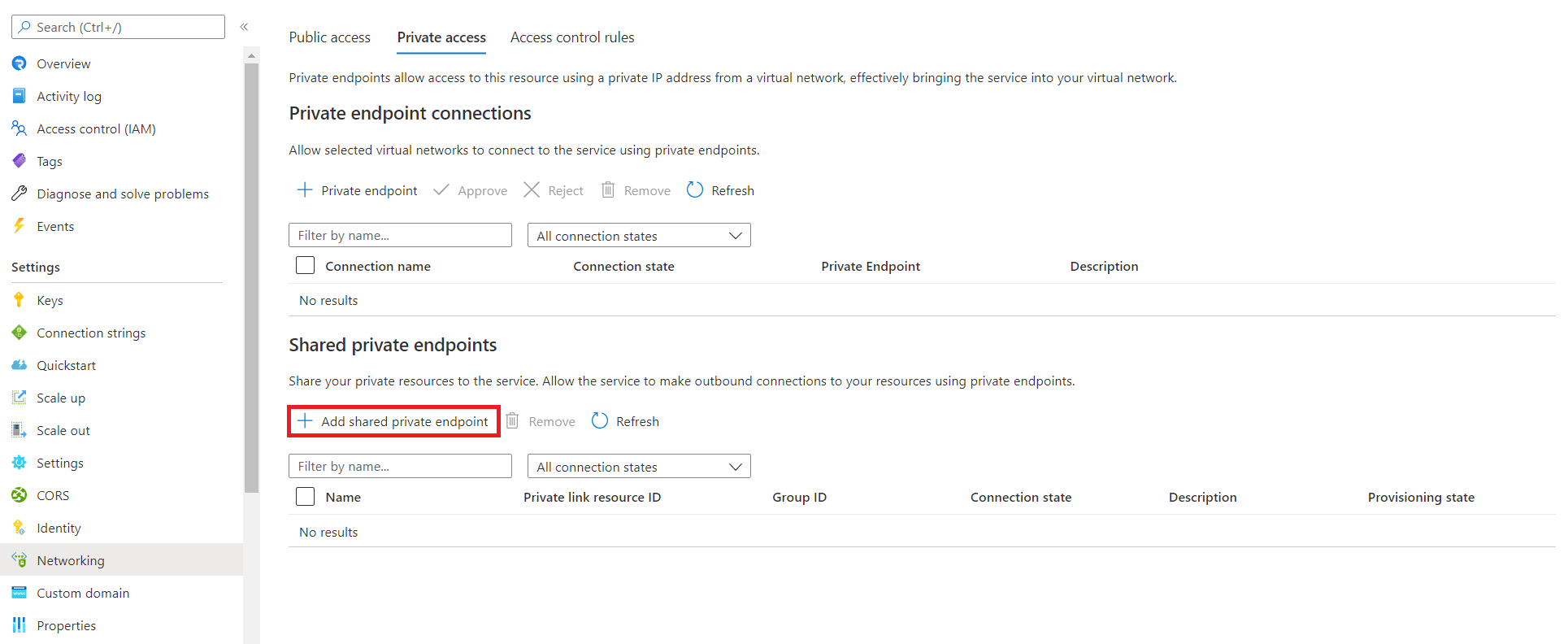Click the Events lightning bolt icon
The width and height of the screenshot is (1568, 644).
coord(19,226)
